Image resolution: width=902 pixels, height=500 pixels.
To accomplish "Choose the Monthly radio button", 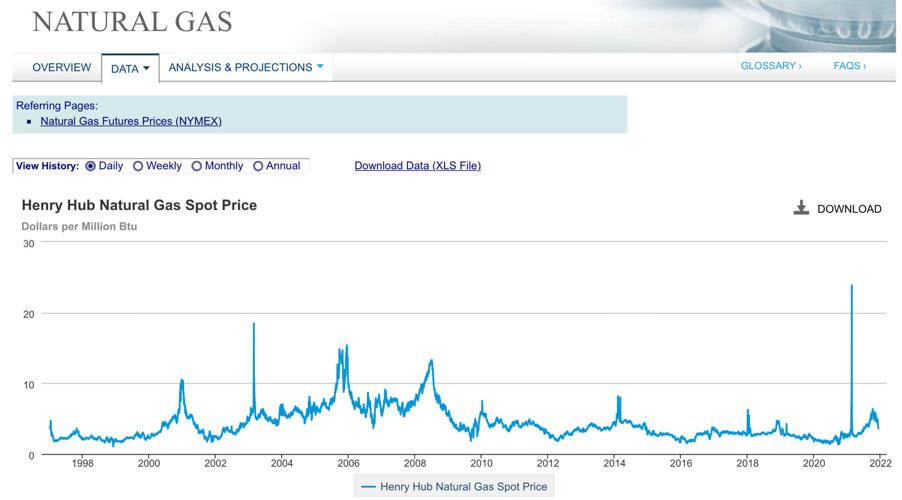I will (197, 166).
